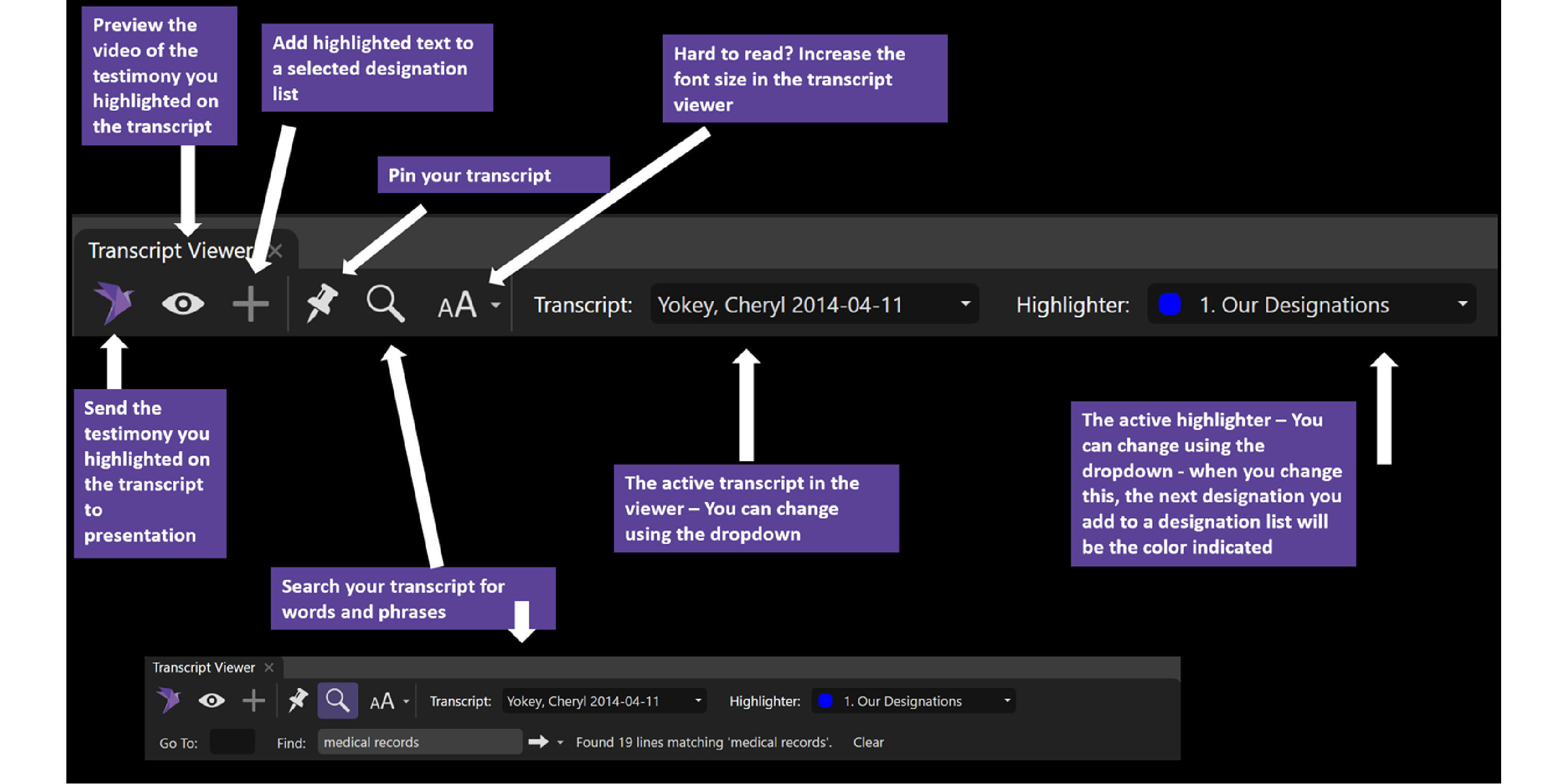
Task: Click the eye preview icon in lower toolbar
Action: pyautogui.click(x=211, y=700)
